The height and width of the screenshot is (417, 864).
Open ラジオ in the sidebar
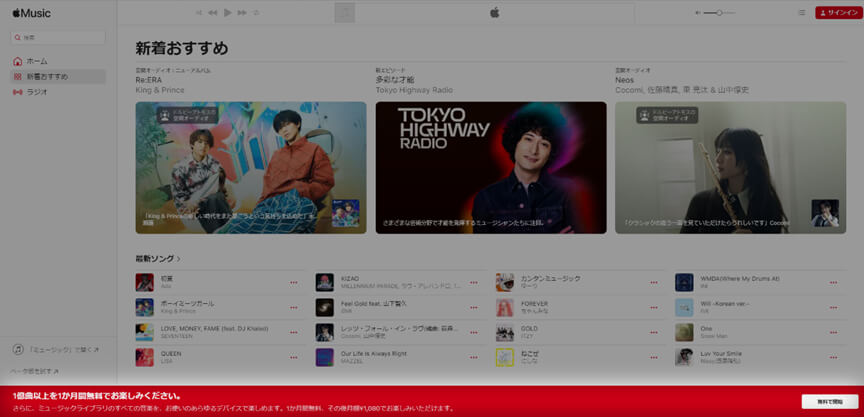coord(58,92)
